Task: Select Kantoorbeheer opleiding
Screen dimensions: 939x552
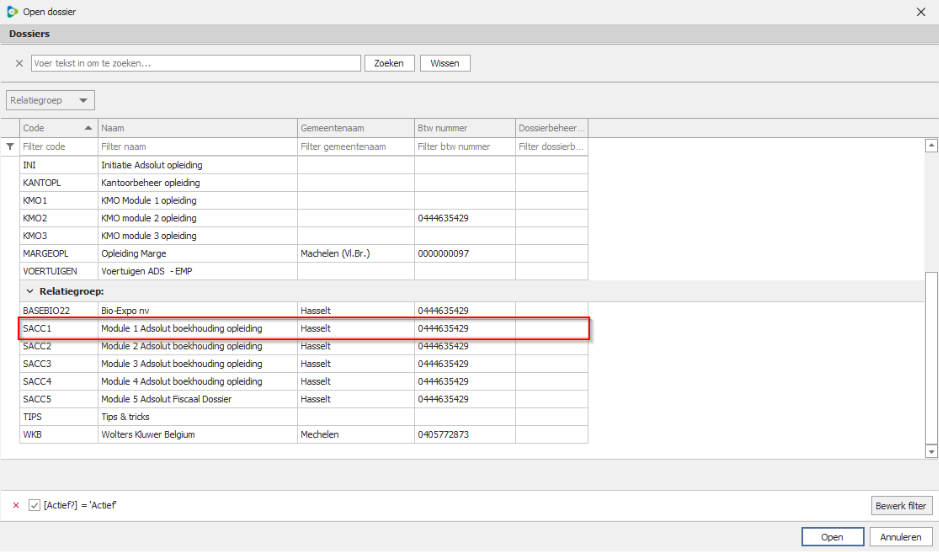Action: [150, 183]
